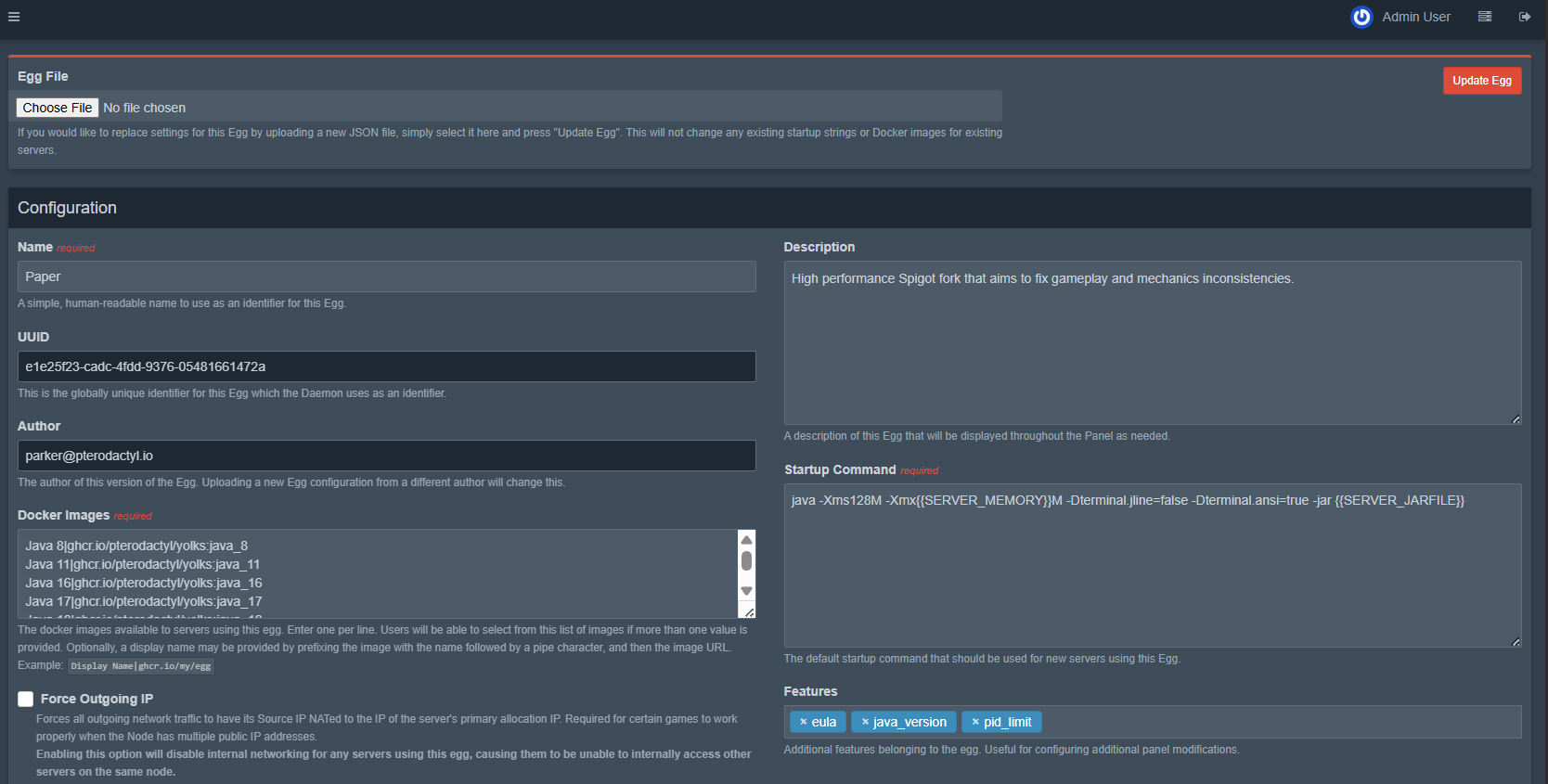Click the Description textarea resize handle

click(x=1516, y=419)
